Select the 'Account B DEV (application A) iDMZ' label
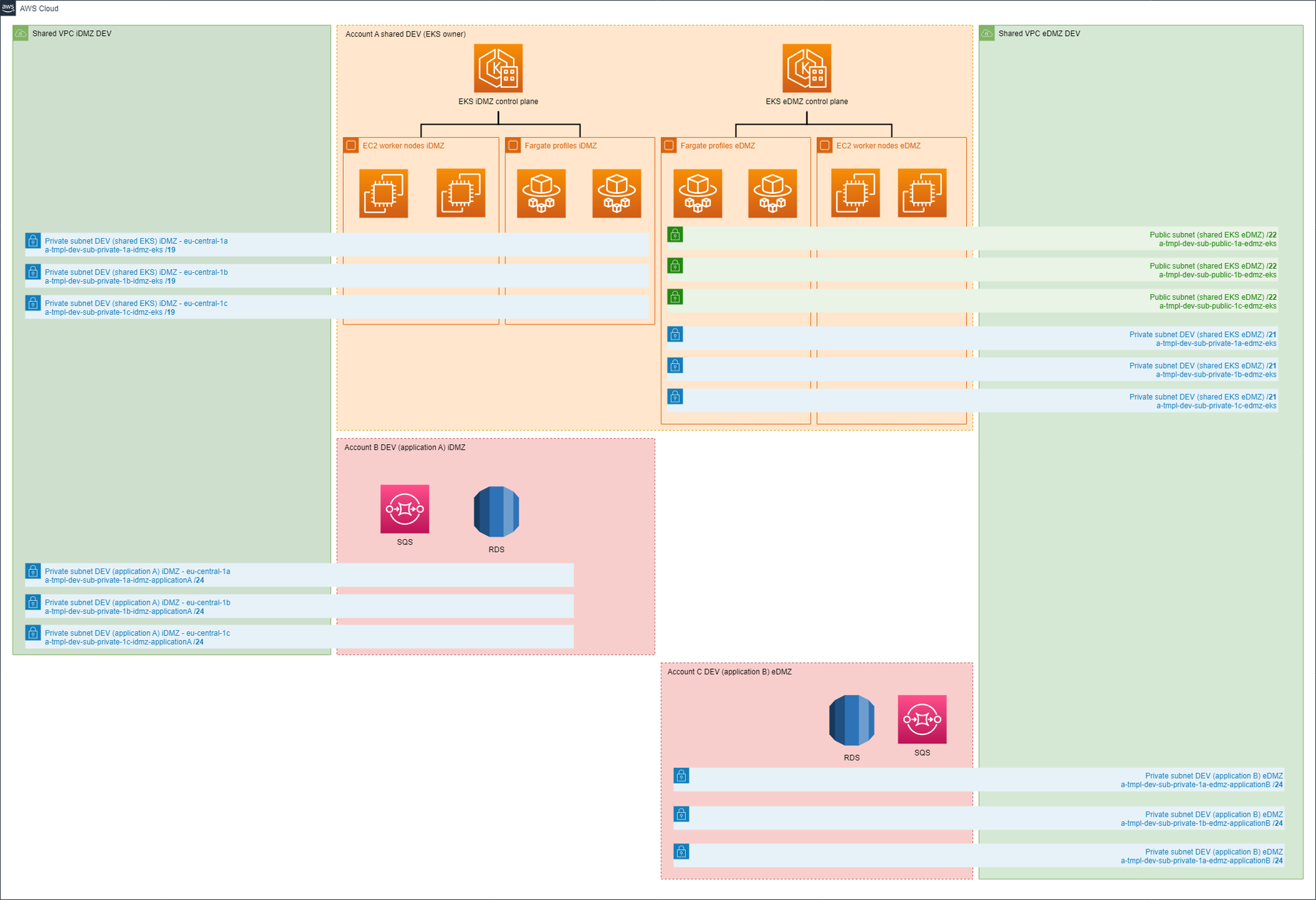 click(x=404, y=447)
